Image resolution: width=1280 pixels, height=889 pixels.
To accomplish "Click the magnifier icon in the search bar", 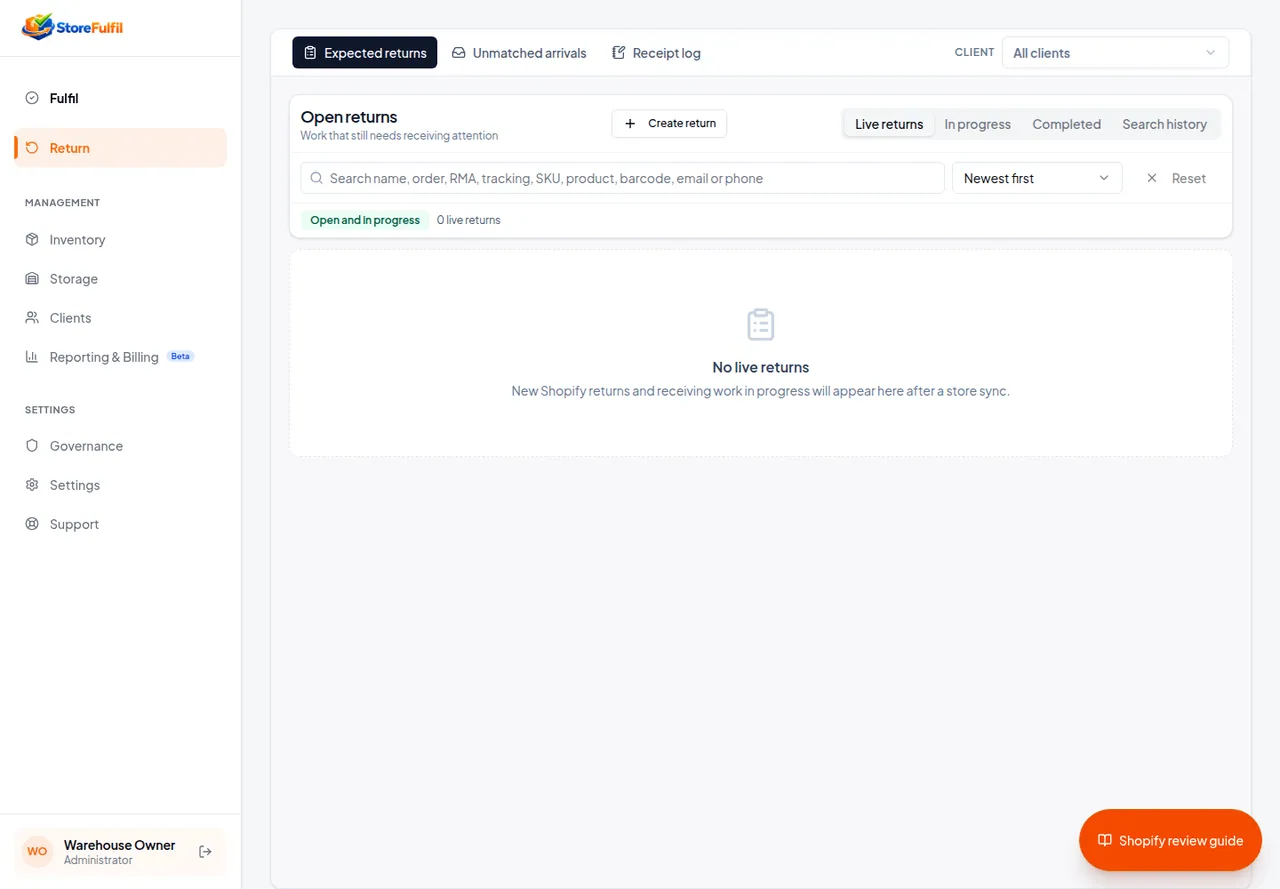I will pyautogui.click(x=317, y=178).
